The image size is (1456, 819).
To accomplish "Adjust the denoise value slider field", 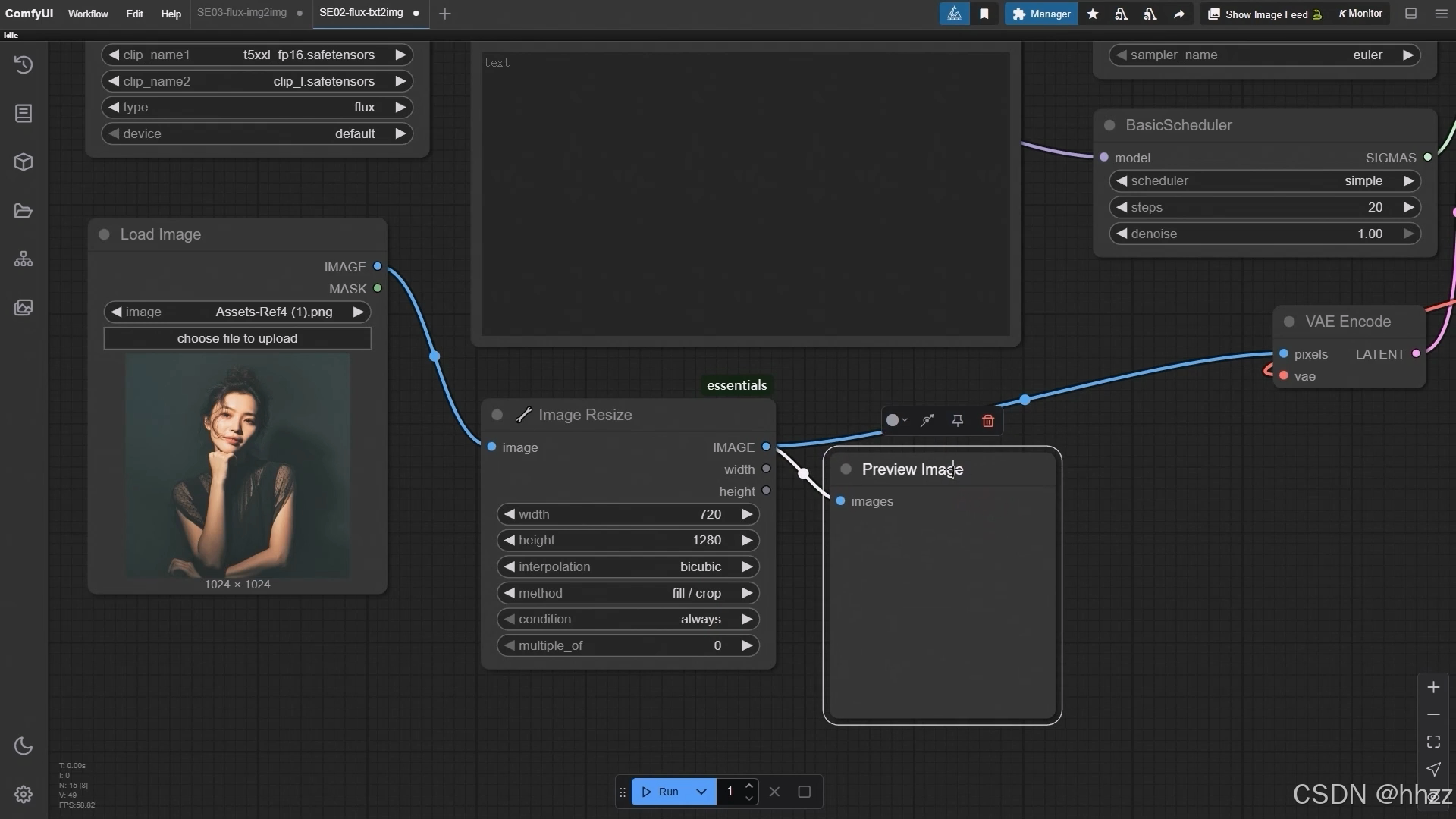I will point(1264,234).
